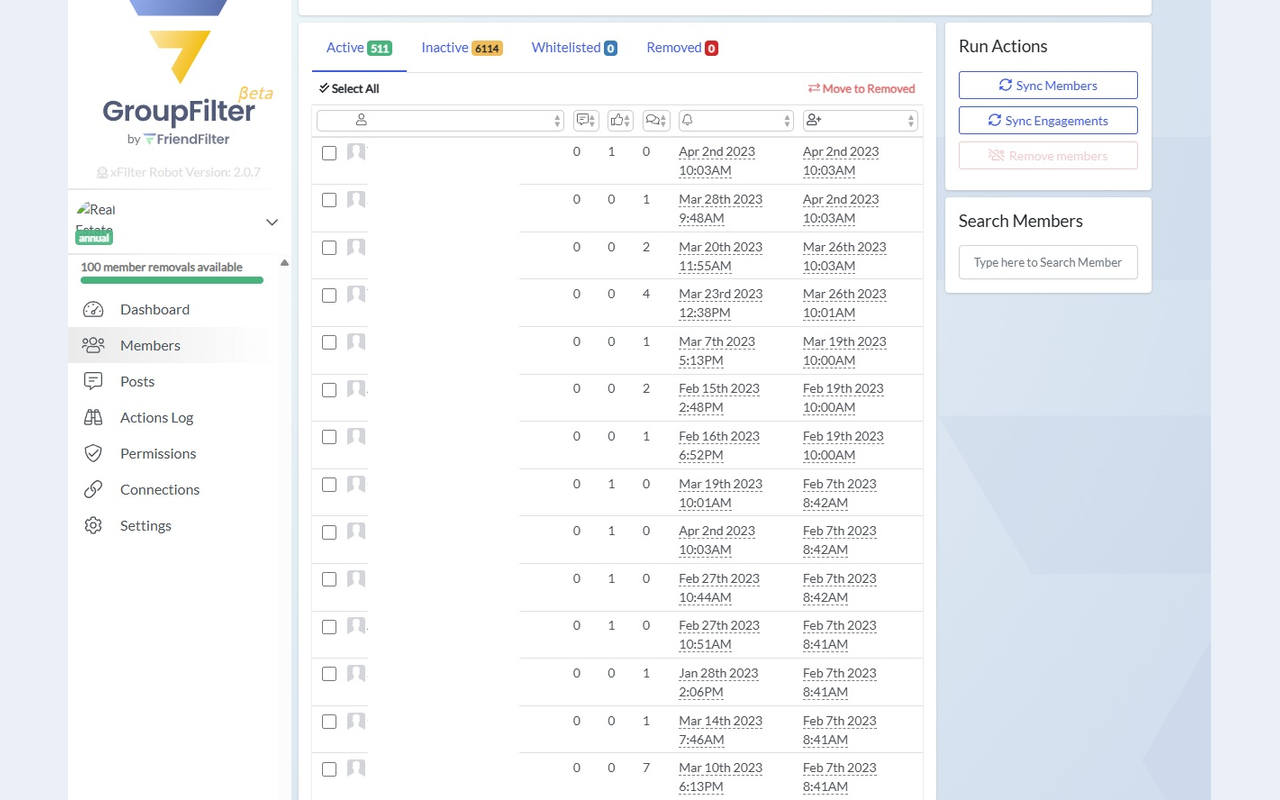Click the FriendFilter logo icon
The image size is (1280, 800).
(x=149, y=139)
